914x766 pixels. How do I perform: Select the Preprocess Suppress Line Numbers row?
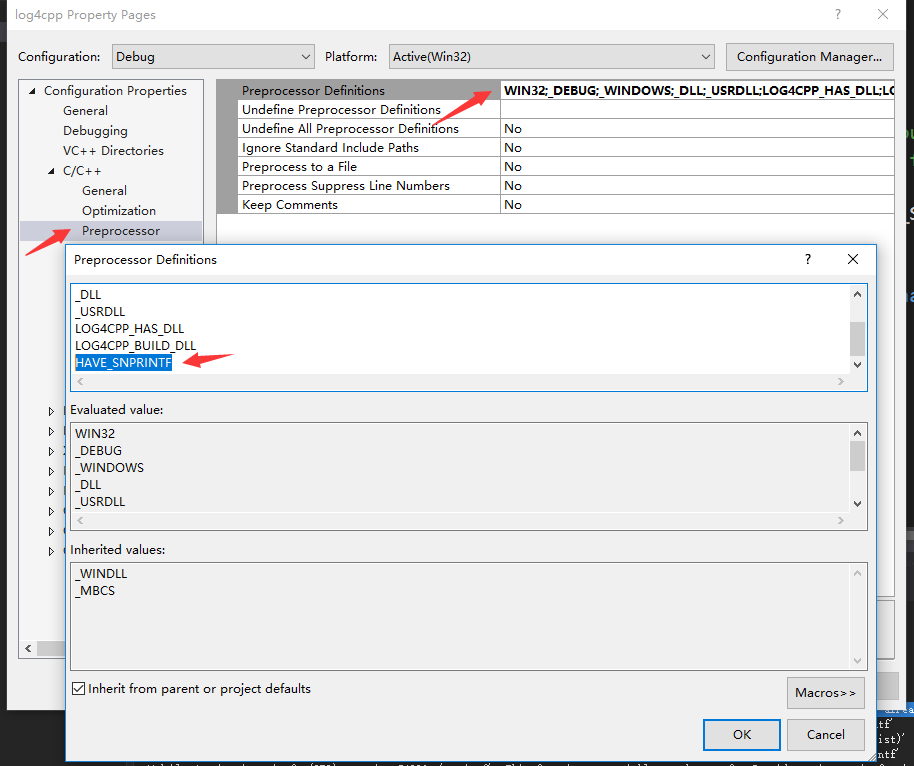(369, 185)
